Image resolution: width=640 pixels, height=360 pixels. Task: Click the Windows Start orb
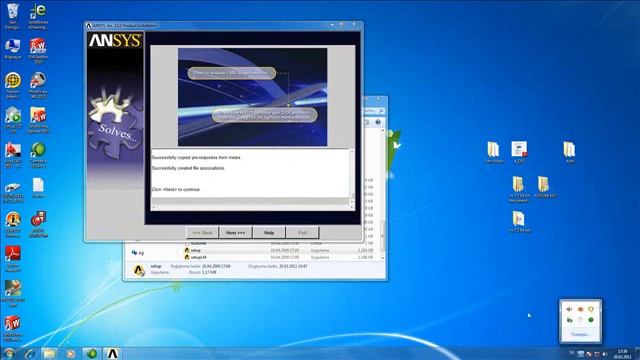pos(8,353)
